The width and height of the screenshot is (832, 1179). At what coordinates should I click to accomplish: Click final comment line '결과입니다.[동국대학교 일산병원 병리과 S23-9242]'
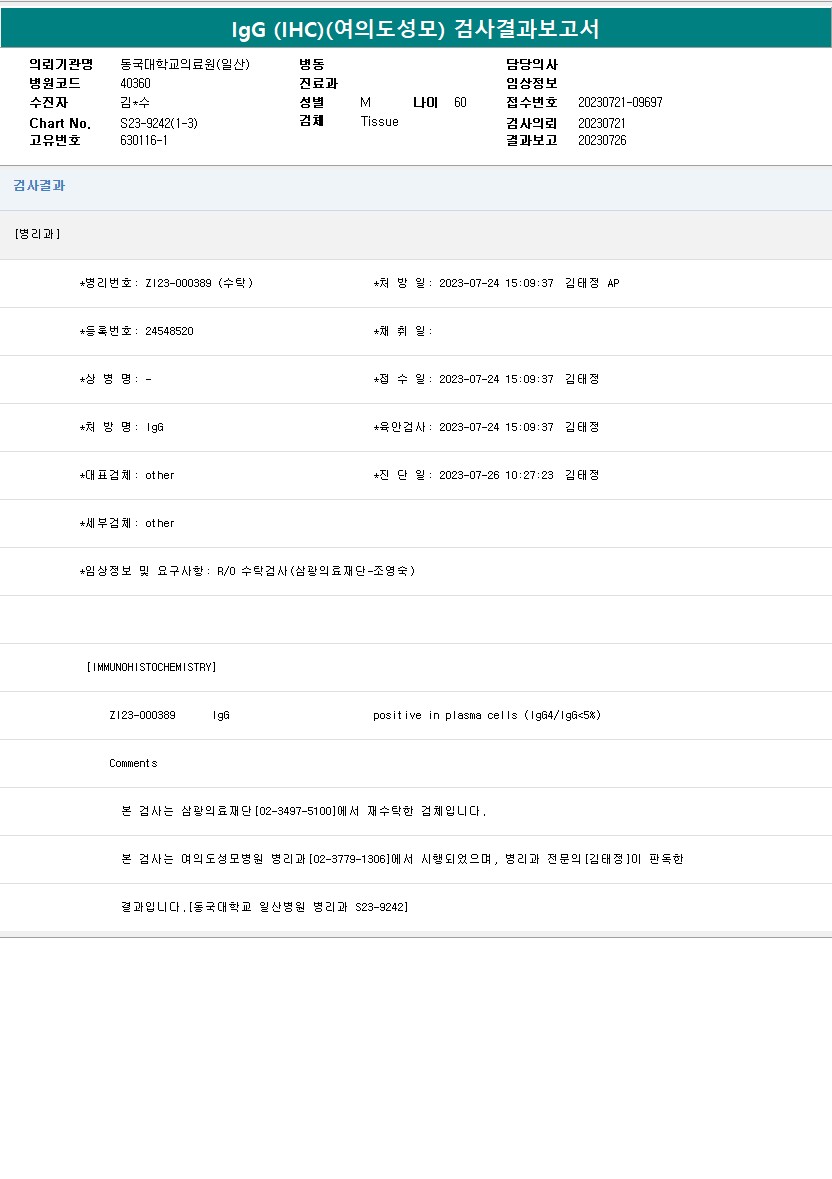[x=265, y=908]
